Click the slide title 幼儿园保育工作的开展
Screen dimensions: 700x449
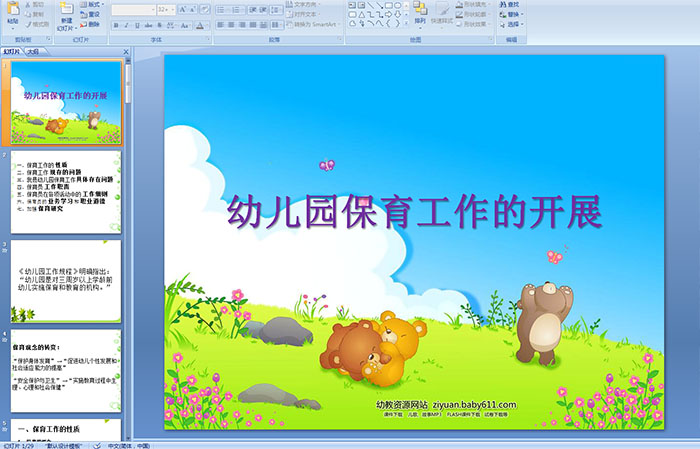pyautogui.click(x=415, y=212)
